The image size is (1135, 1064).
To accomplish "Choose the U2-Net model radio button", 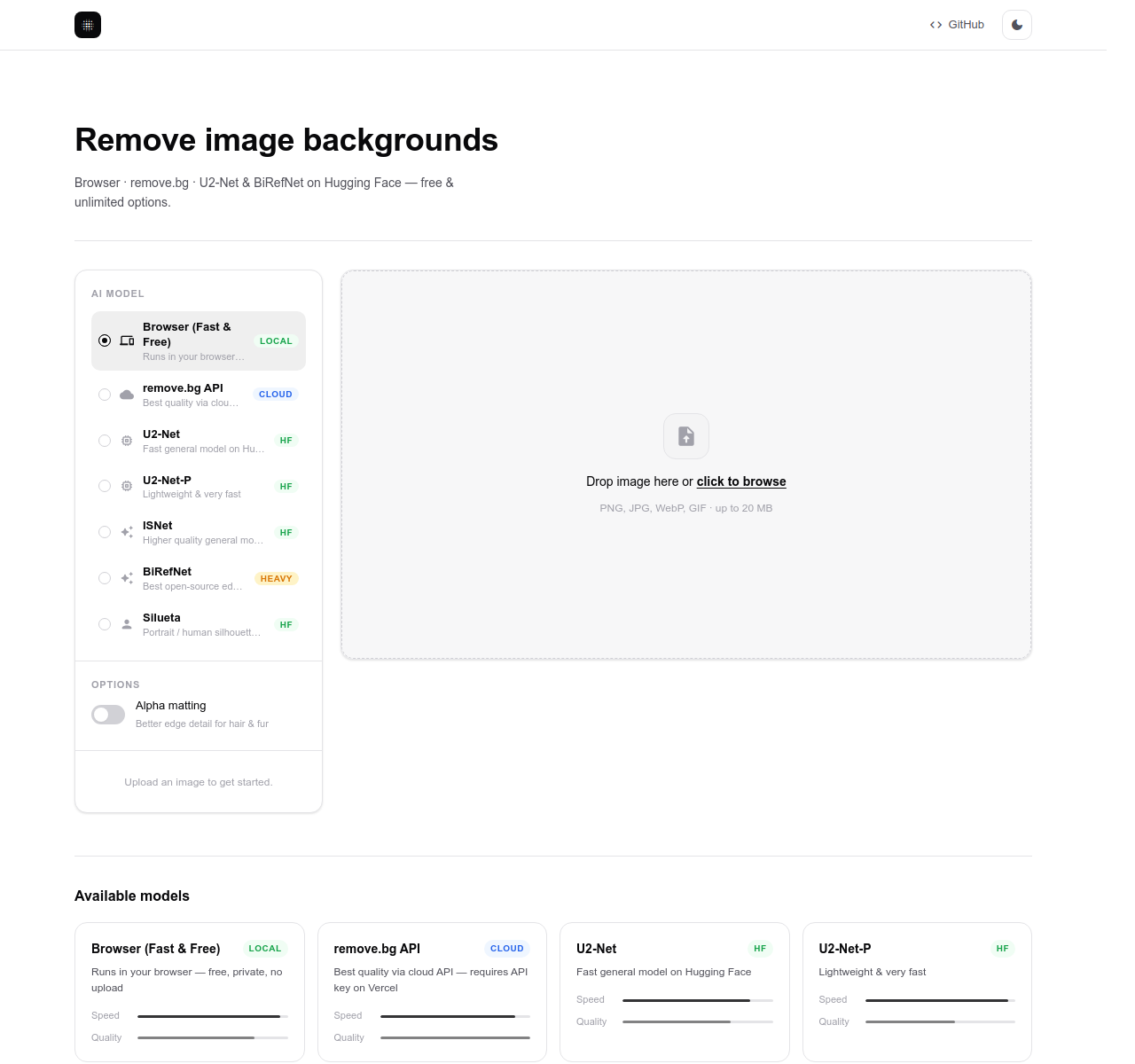I will pos(105,441).
